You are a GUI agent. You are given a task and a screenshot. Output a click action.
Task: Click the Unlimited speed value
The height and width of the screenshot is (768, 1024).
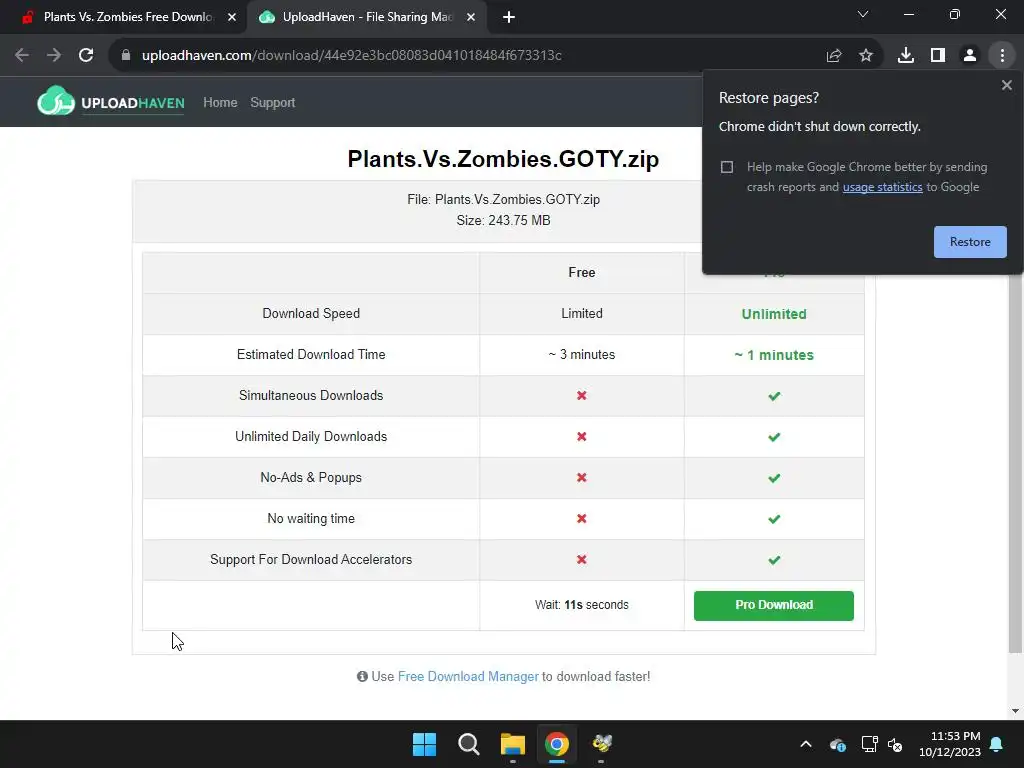tap(774, 314)
